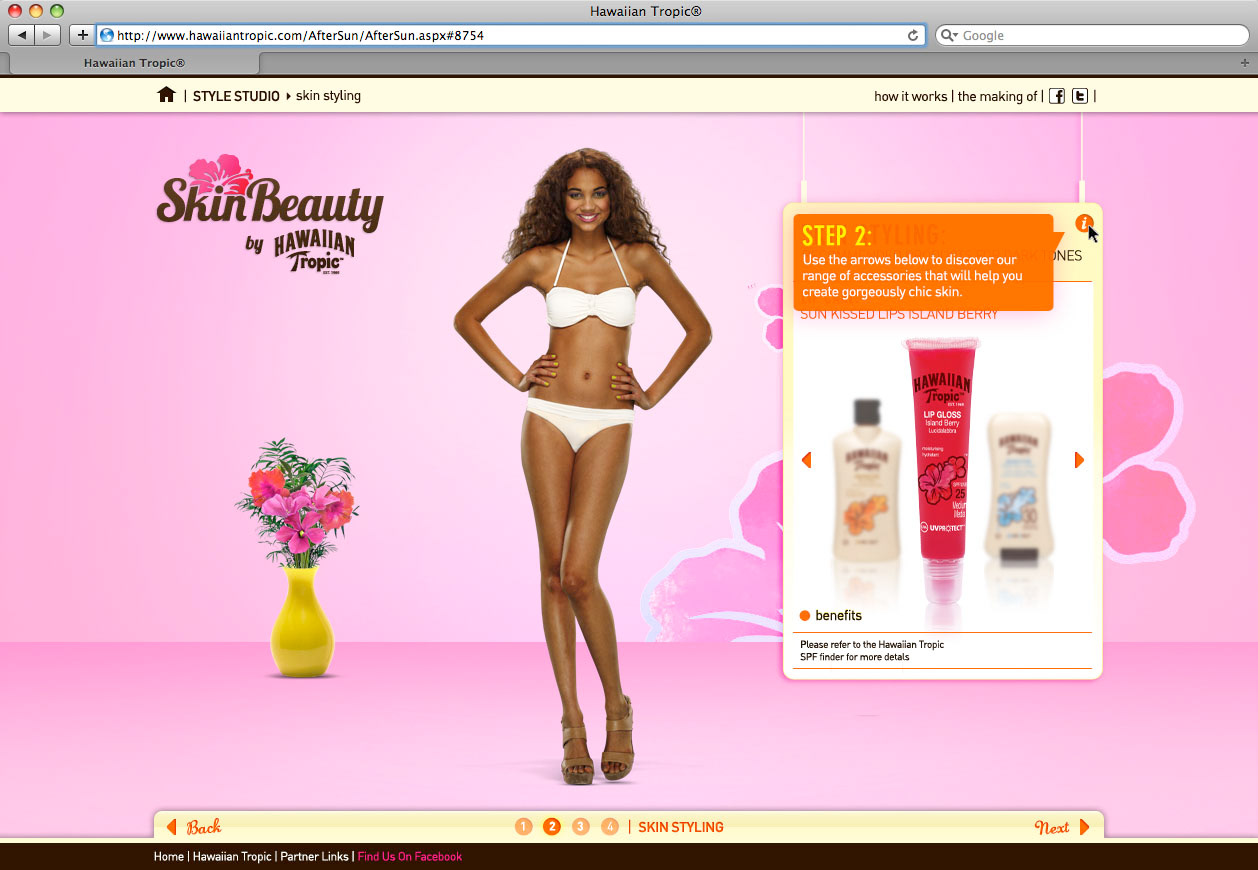
Task: Open 'the making of' link
Action: [x=997, y=96]
